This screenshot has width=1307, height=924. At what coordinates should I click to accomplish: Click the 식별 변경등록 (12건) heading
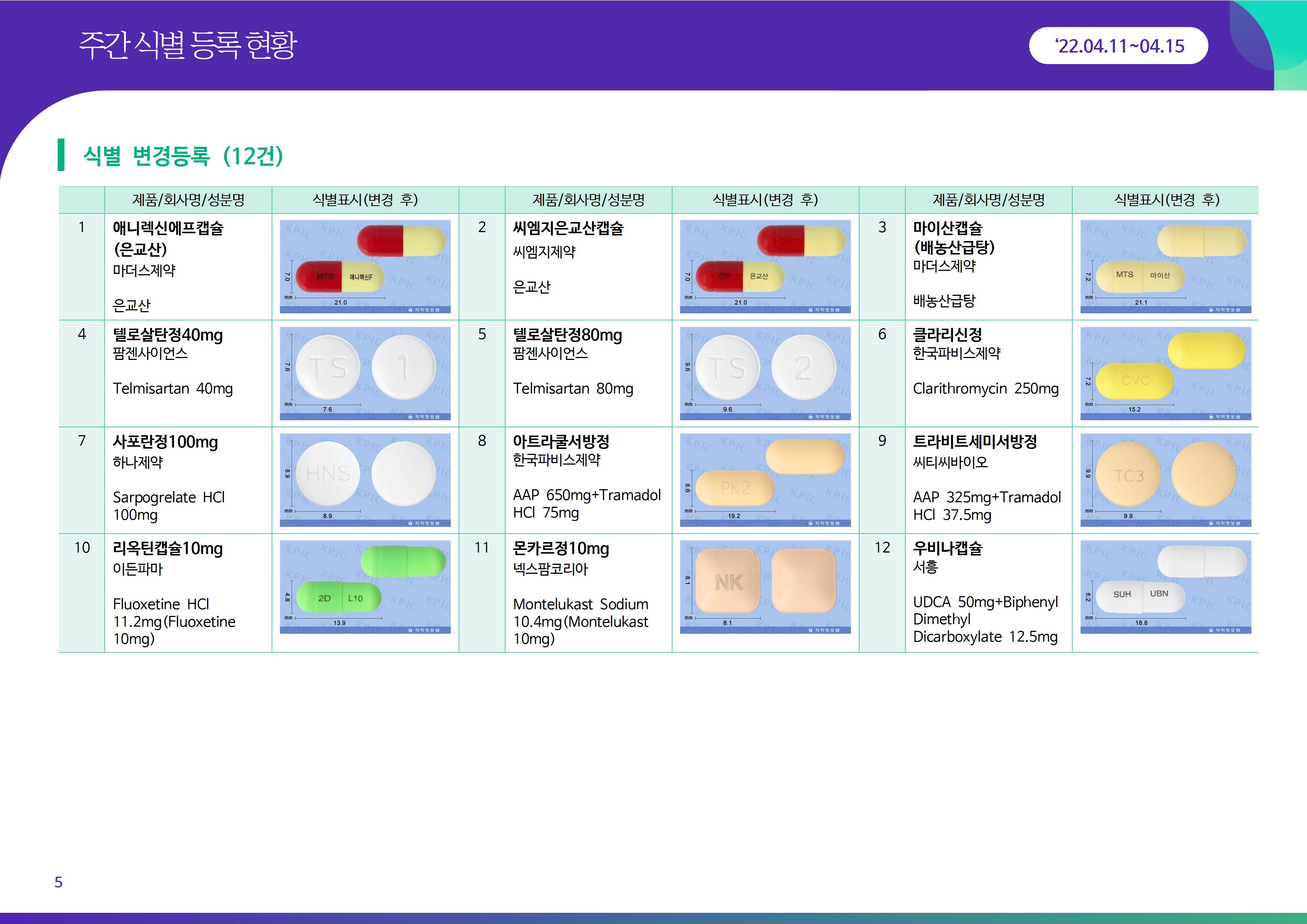click(183, 155)
